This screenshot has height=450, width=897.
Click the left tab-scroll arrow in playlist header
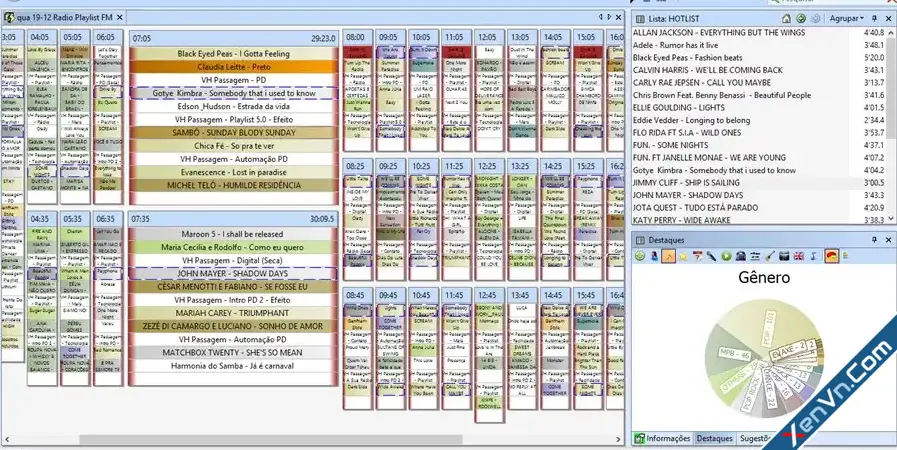tap(601, 17)
